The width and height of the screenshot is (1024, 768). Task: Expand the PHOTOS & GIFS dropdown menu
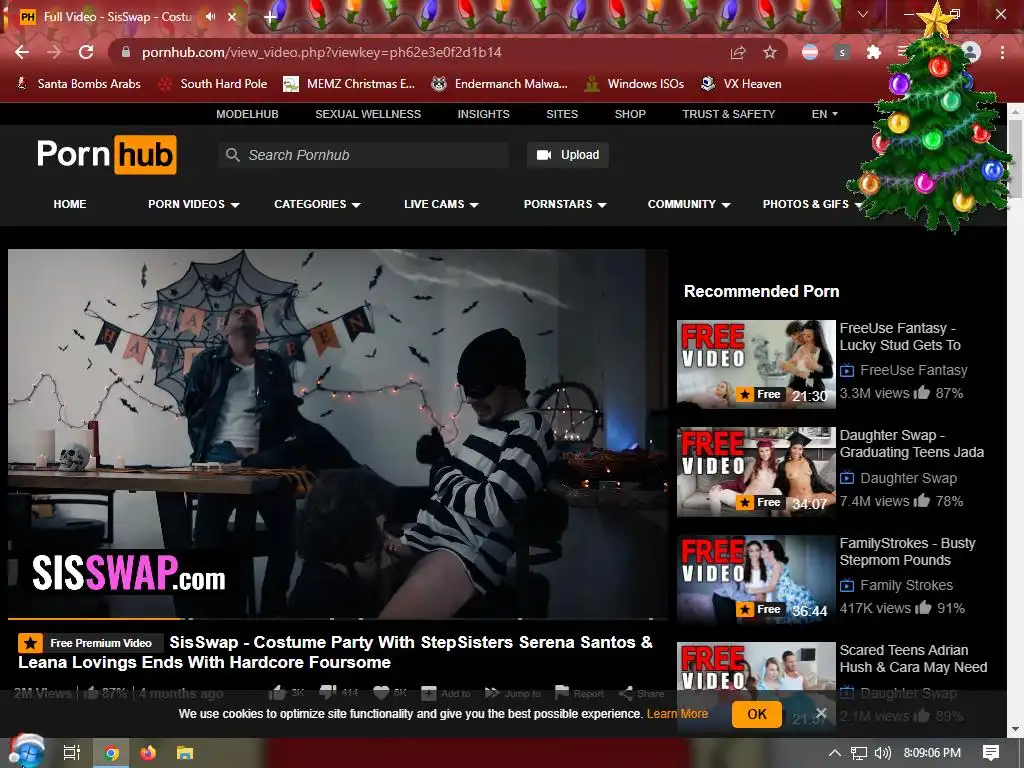(x=812, y=204)
